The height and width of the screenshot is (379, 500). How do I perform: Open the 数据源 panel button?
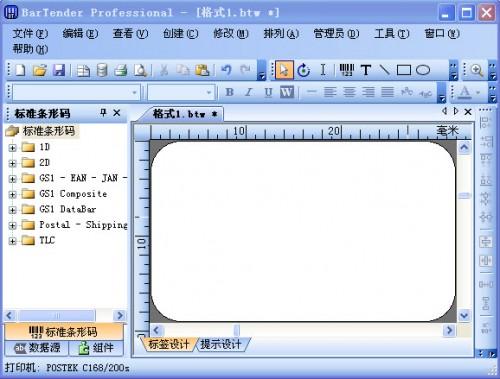click(x=37, y=348)
